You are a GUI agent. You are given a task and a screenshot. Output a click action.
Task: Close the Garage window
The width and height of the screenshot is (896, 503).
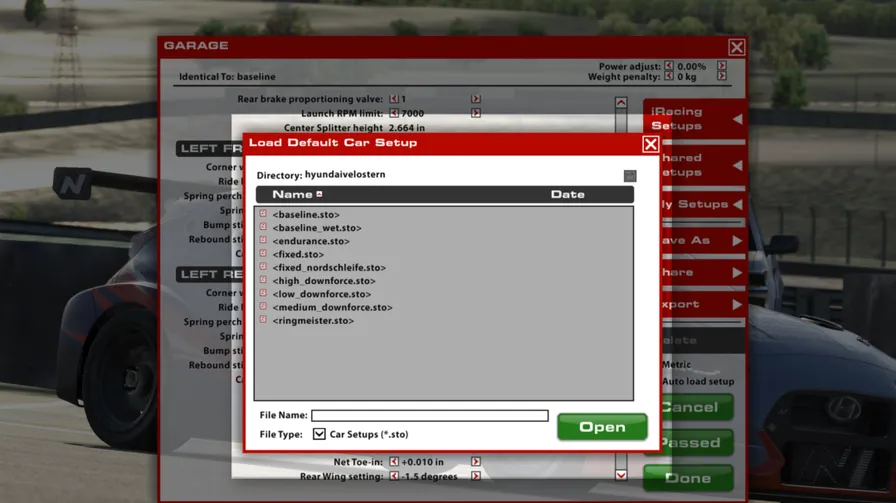(737, 47)
